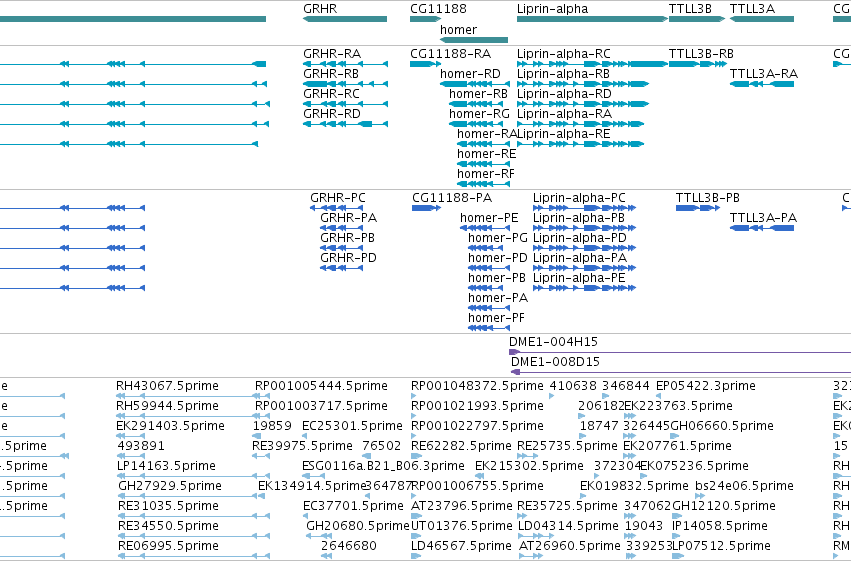851x561 pixels.
Task: Select the Liprin-alpha-PB protein
Action: (585, 228)
